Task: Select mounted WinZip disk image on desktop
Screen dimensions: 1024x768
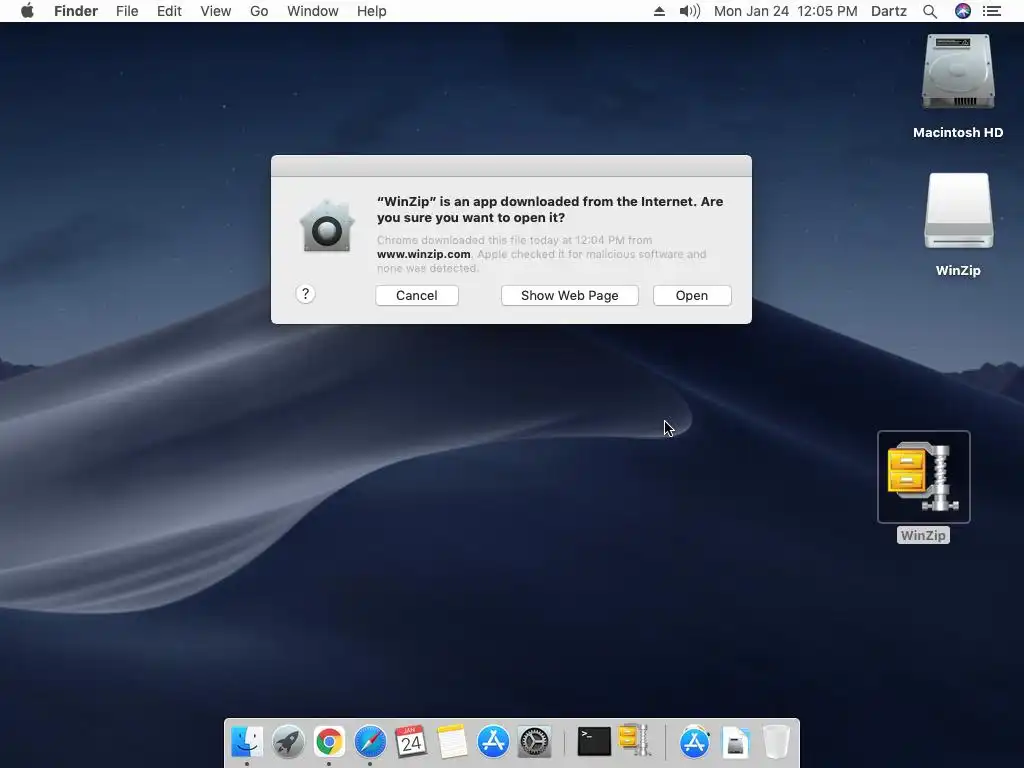Action: [x=958, y=210]
